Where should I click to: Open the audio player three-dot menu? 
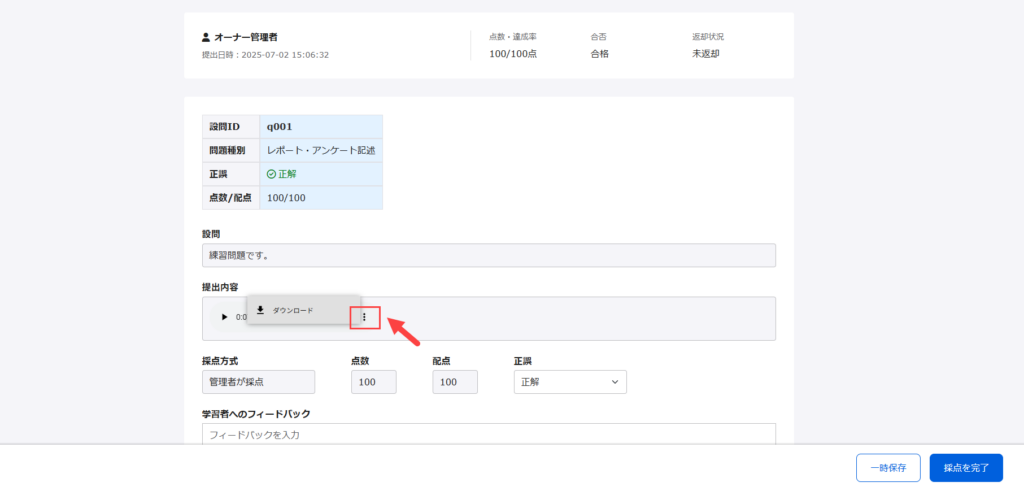click(x=364, y=317)
